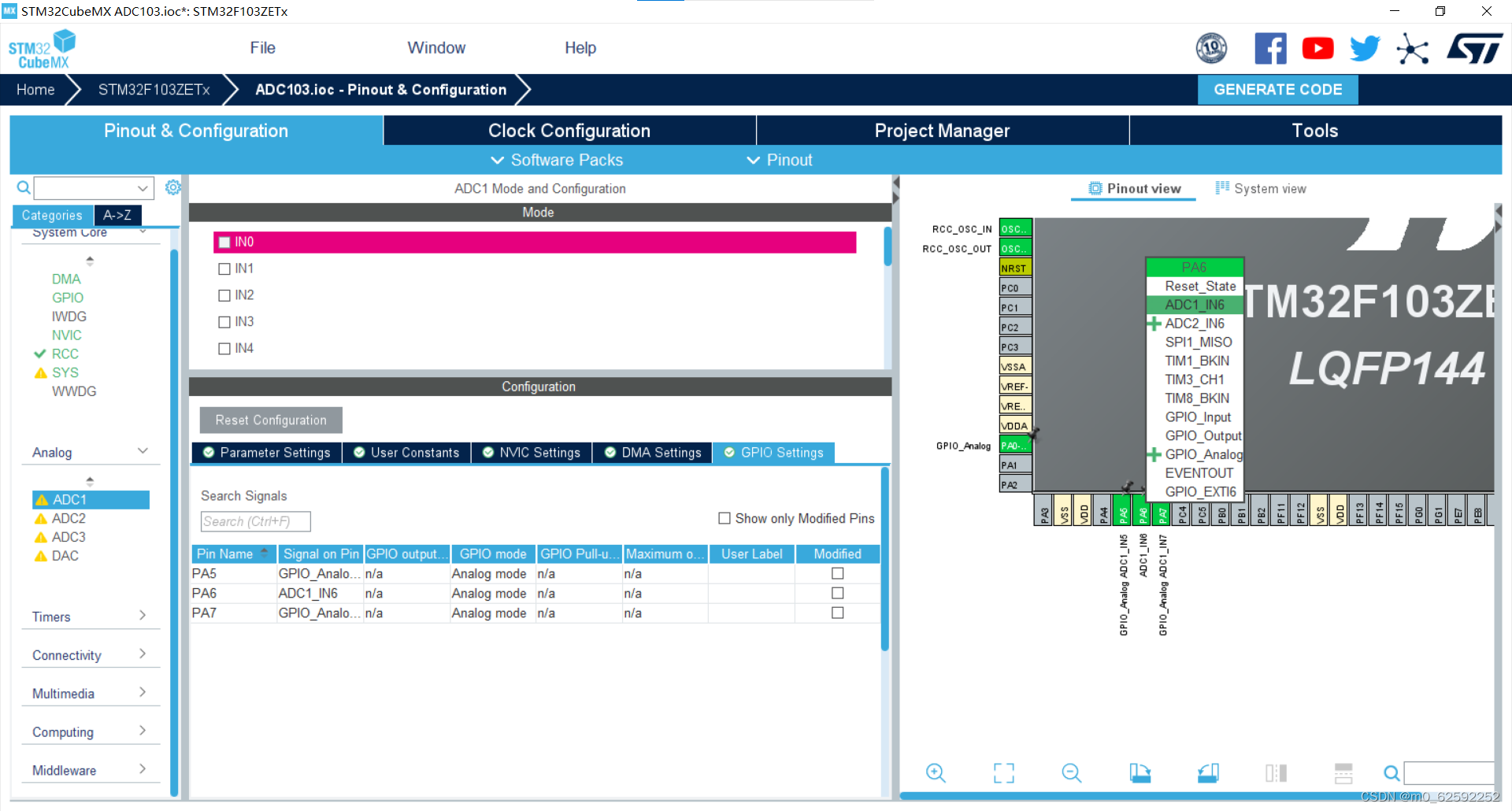Open the File menu
The height and width of the screenshot is (811, 1512).
pos(262,48)
